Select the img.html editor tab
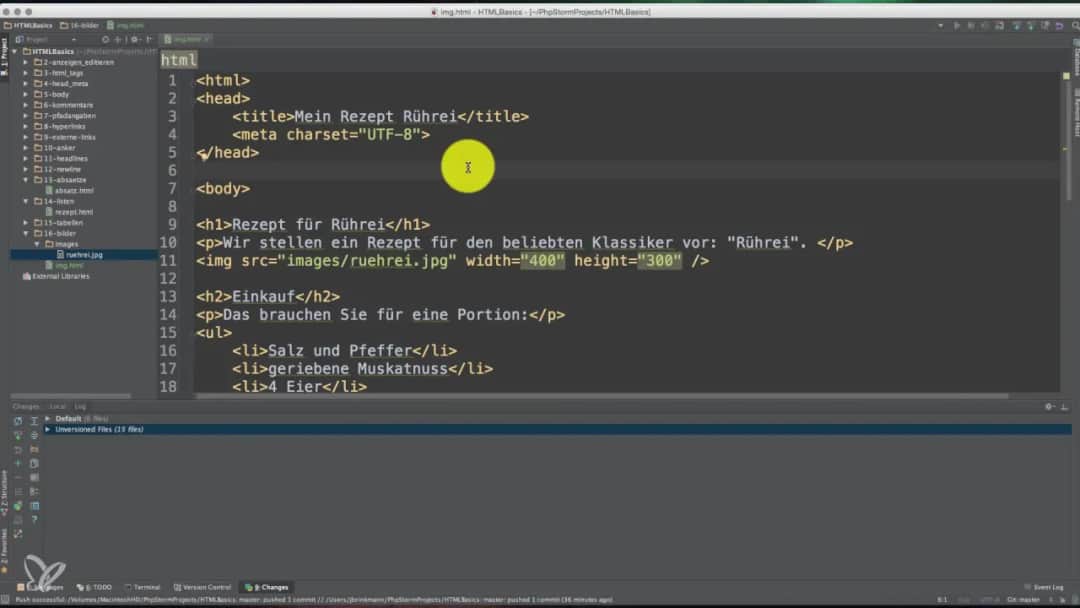The height and width of the screenshot is (608, 1080). tap(188, 38)
